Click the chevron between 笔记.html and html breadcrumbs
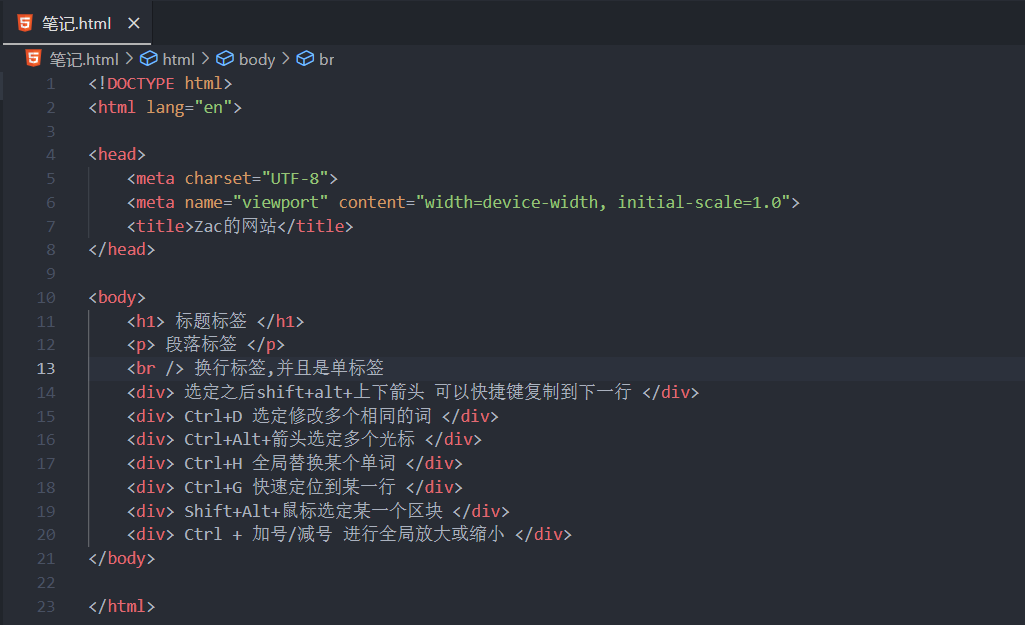Screen dimensions: 1025x625 129,59
